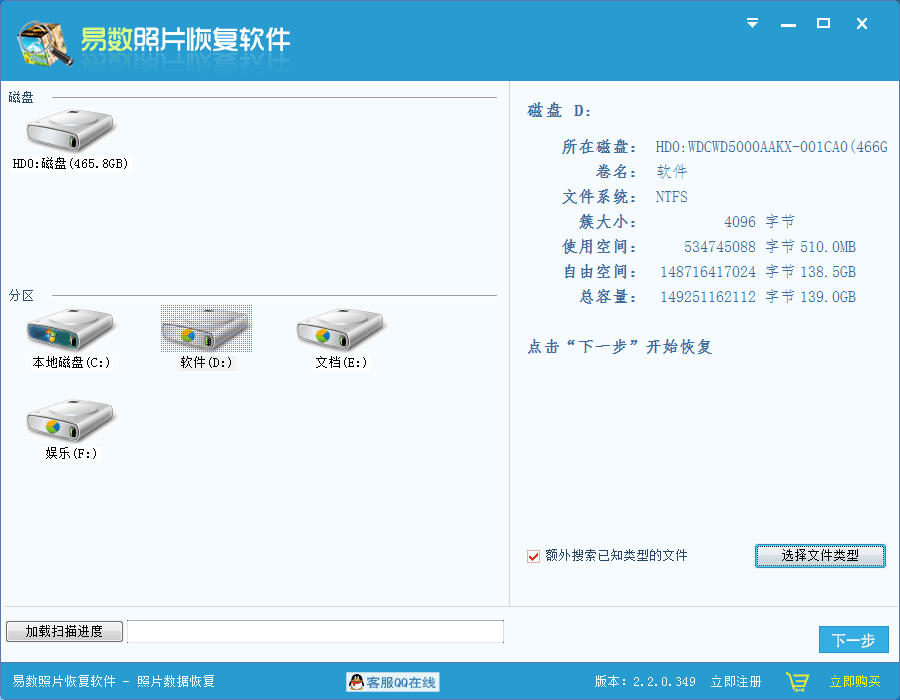Toggle 额外搜索已知类型的文件 checkbox
900x700 pixels.
click(x=534, y=556)
